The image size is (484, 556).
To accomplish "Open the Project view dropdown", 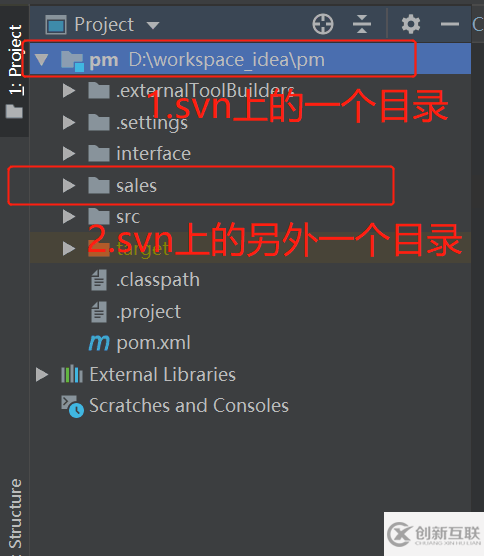I will tap(153, 26).
